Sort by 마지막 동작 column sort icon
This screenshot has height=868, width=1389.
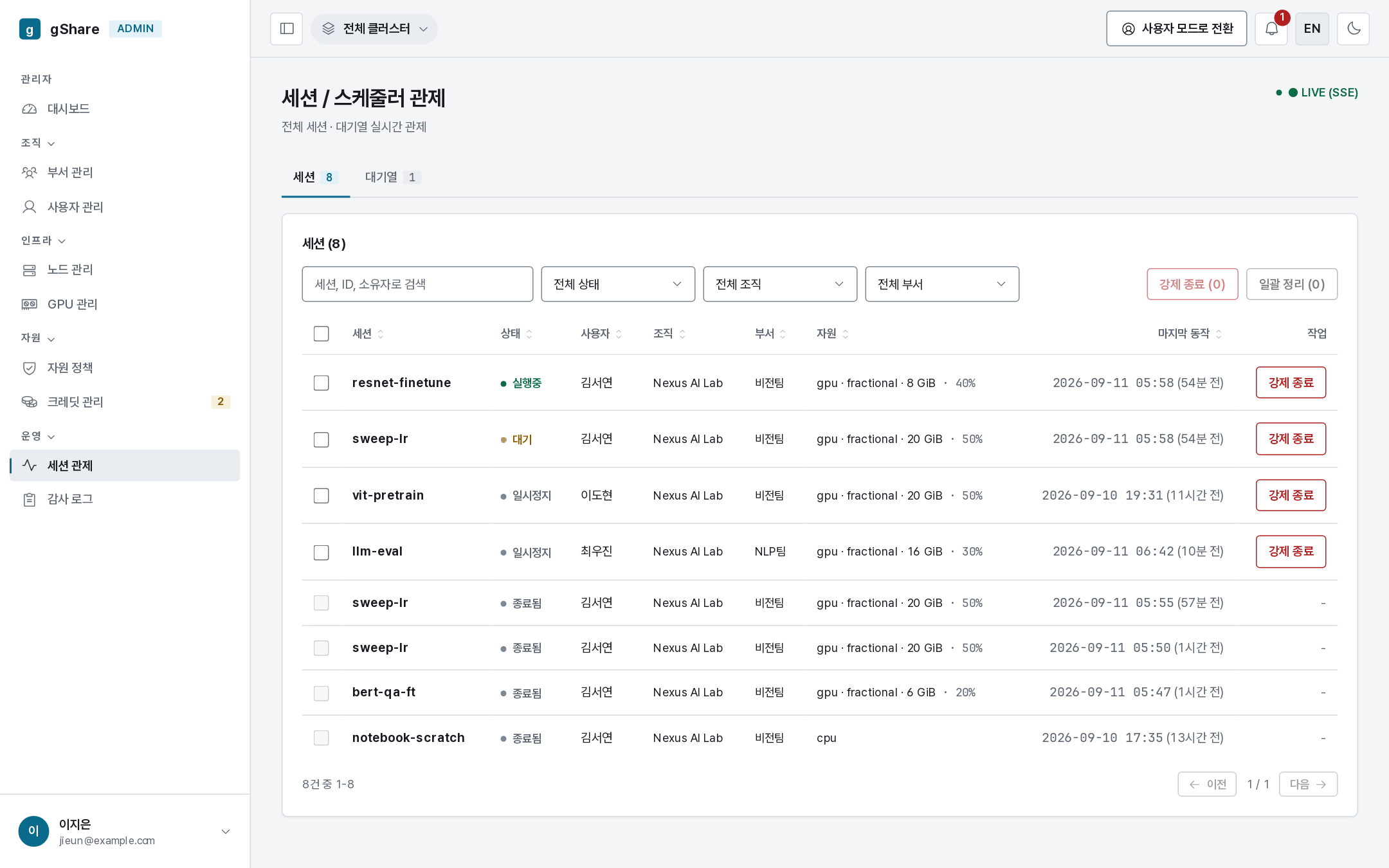click(x=1219, y=334)
